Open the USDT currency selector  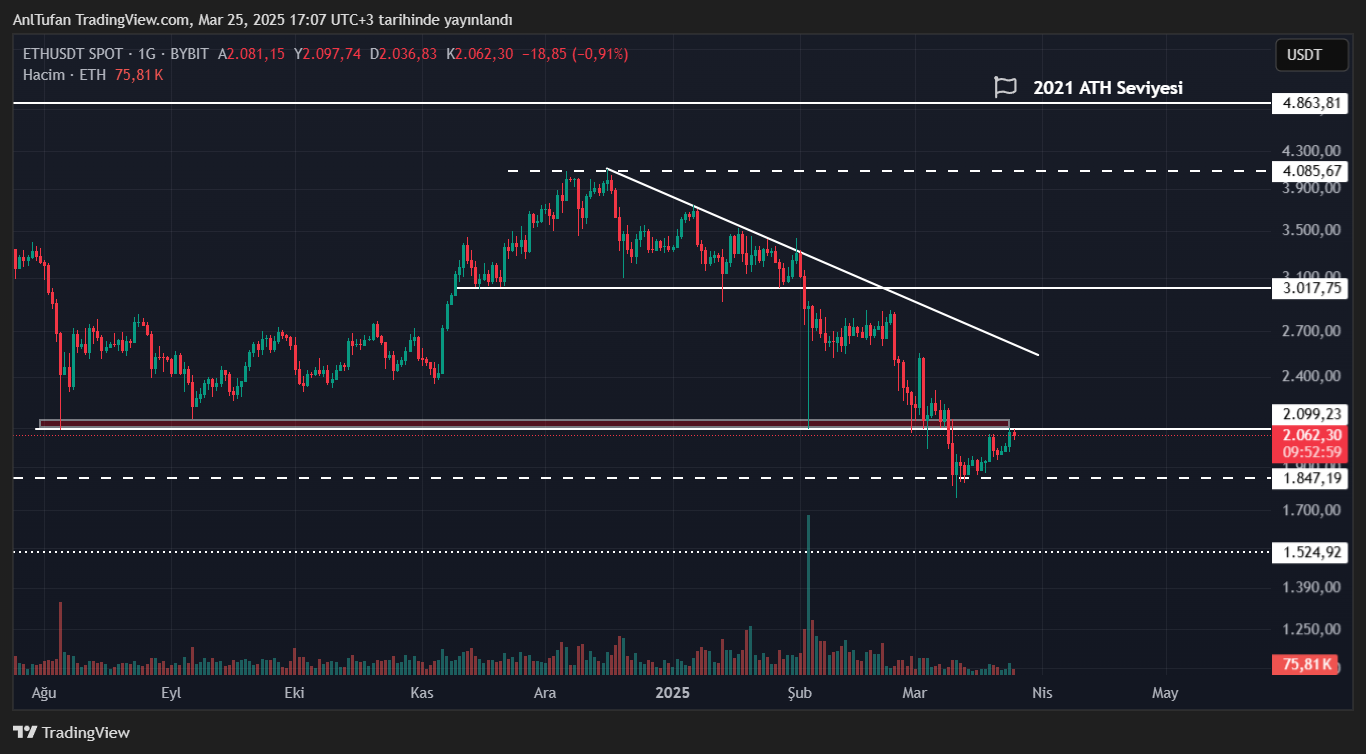1311,55
